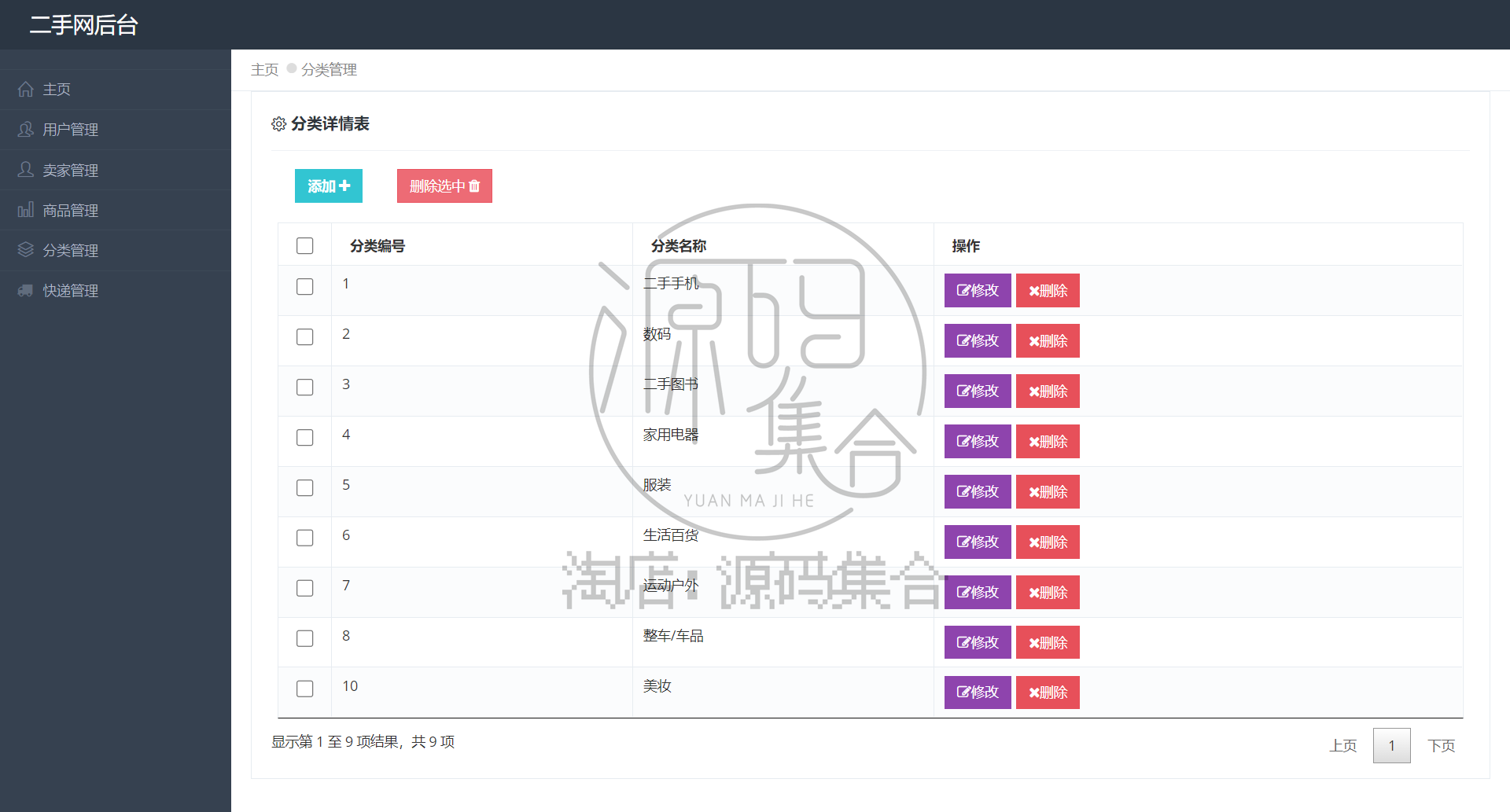Edit the 运动户外 category with 修改
1510x812 pixels.
point(978,592)
